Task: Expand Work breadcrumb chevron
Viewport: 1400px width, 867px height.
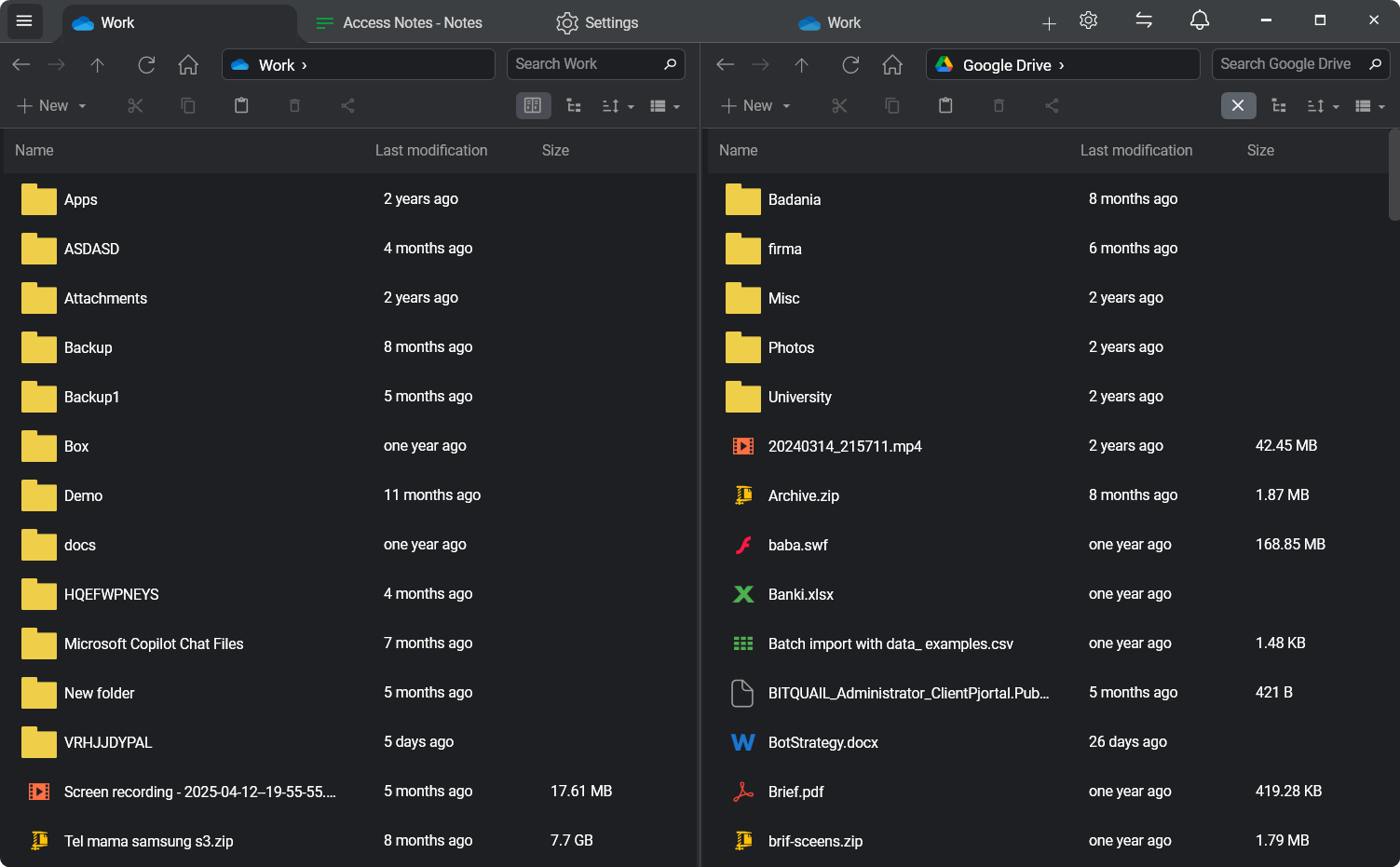Action: coord(305,65)
